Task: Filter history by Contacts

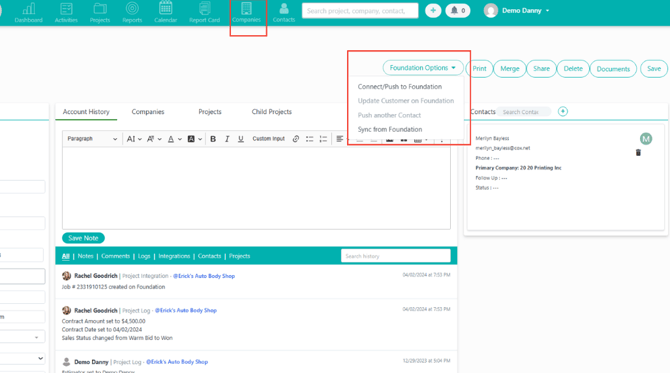Action: [x=209, y=256]
